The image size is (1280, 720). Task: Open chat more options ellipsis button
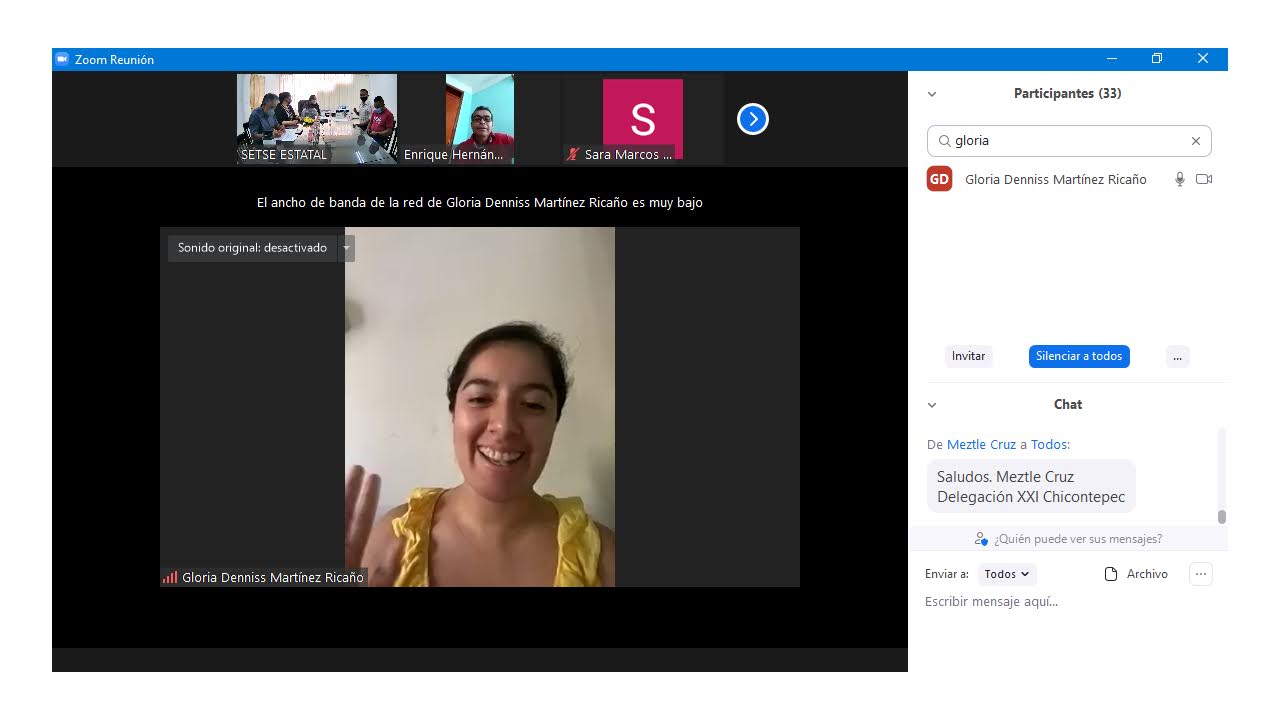pos(1201,574)
